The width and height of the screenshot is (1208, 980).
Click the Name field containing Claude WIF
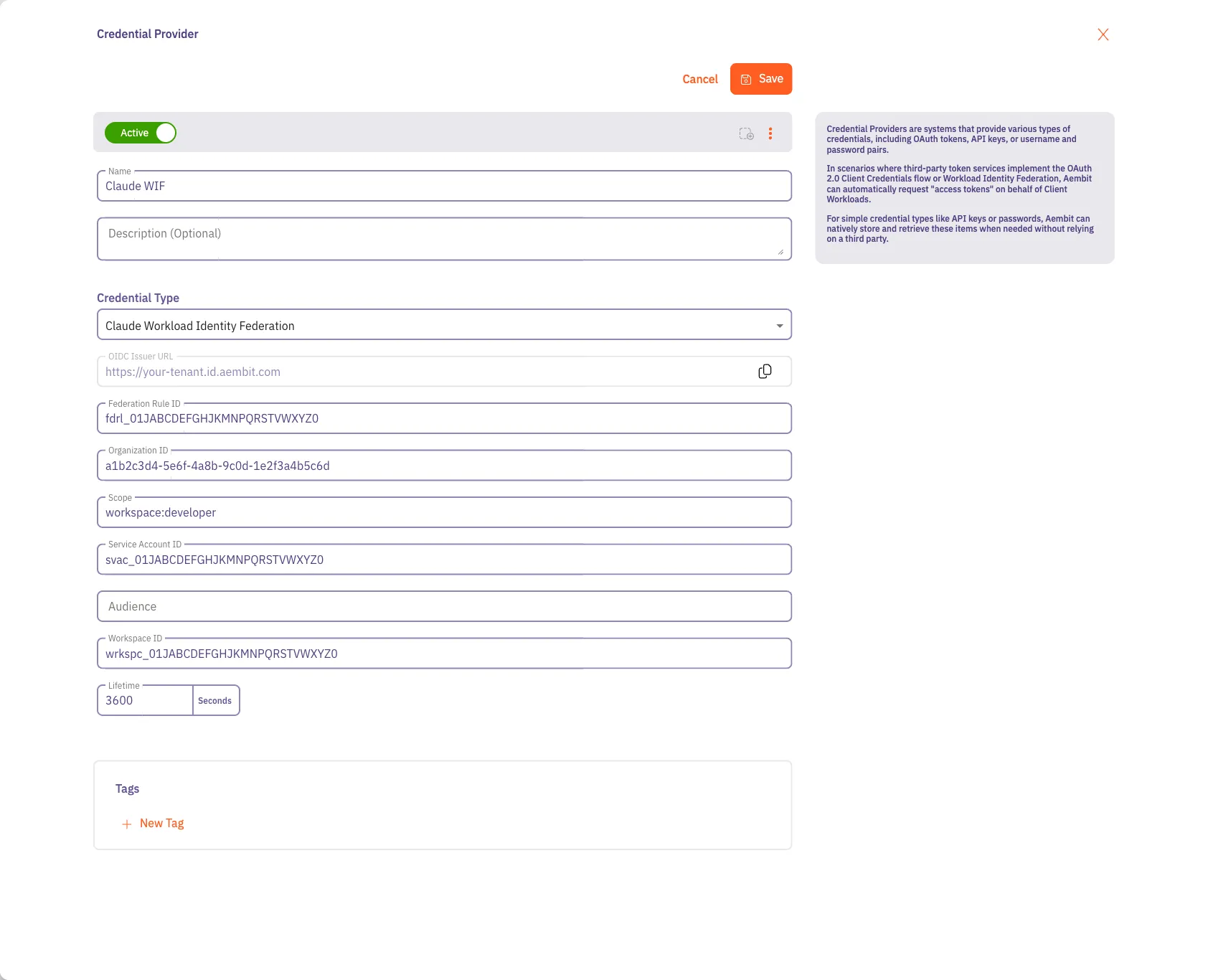pyautogui.click(x=444, y=186)
